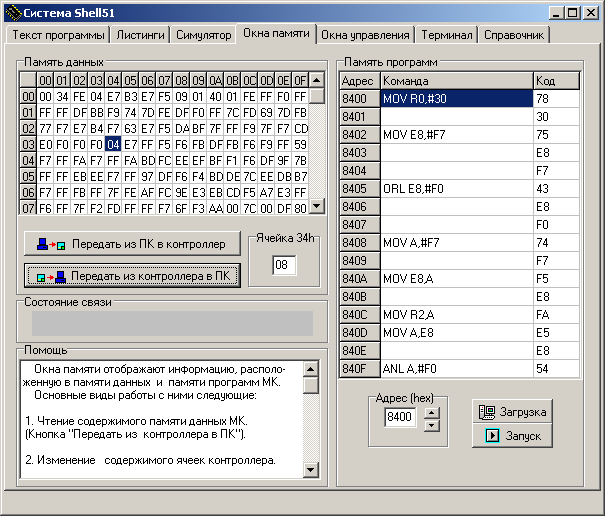Image resolution: width=606 pixels, height=517 pixels.
Task: Click code cell FA at address 840C
Action: [556, 315]
